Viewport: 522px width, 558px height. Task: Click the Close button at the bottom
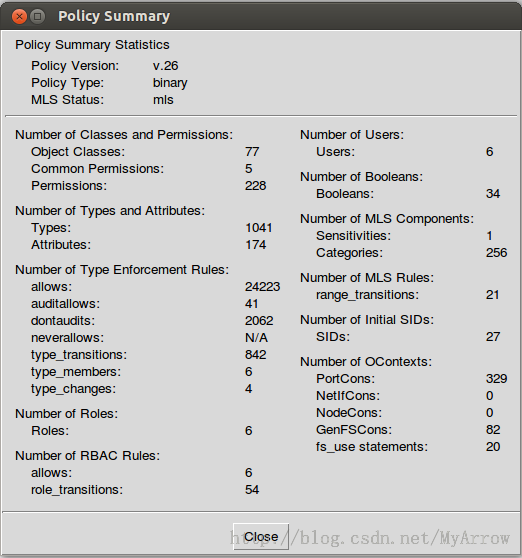(261, 536)
